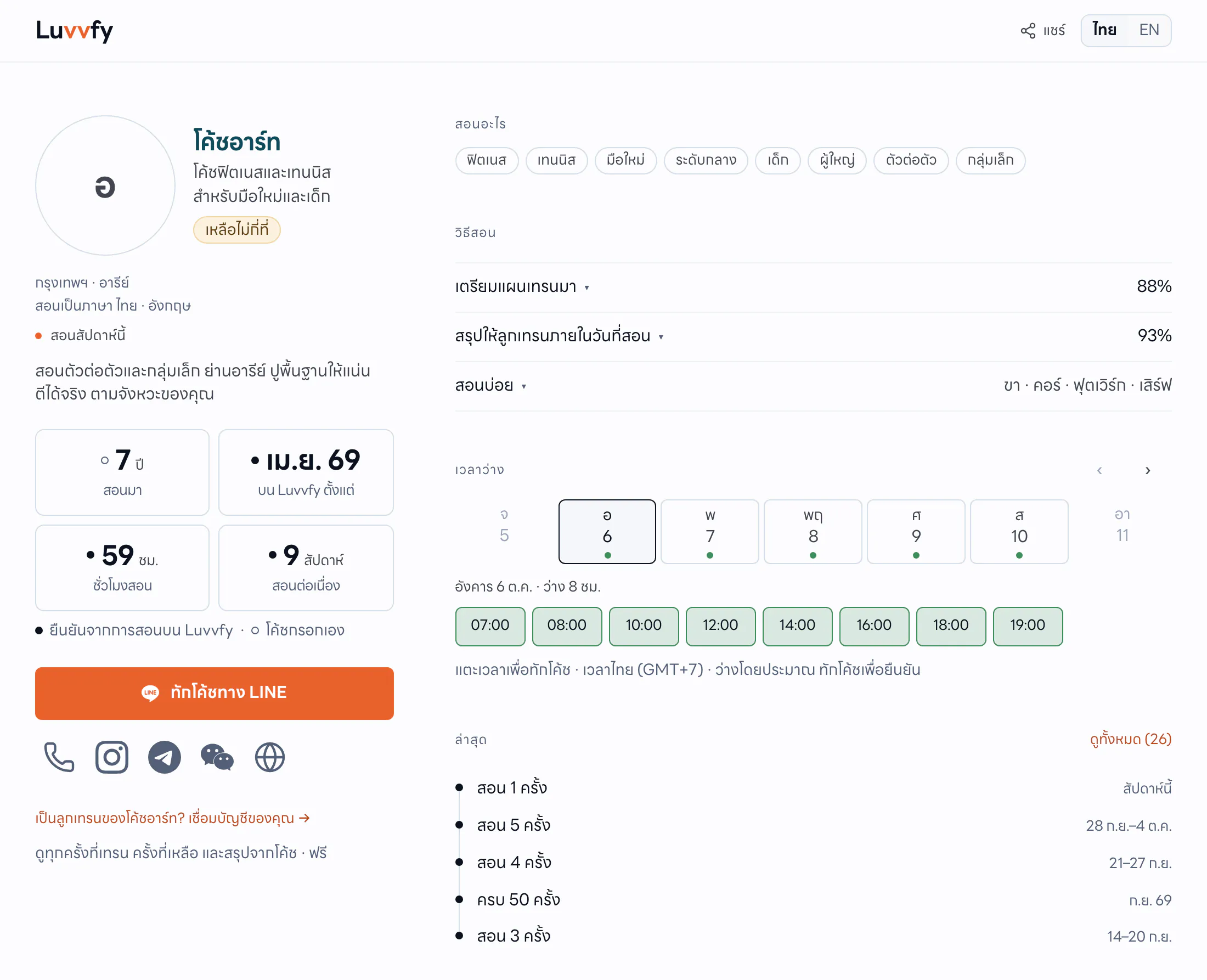
Task: Open the website globe icon
Action: [x=270, y=757]
